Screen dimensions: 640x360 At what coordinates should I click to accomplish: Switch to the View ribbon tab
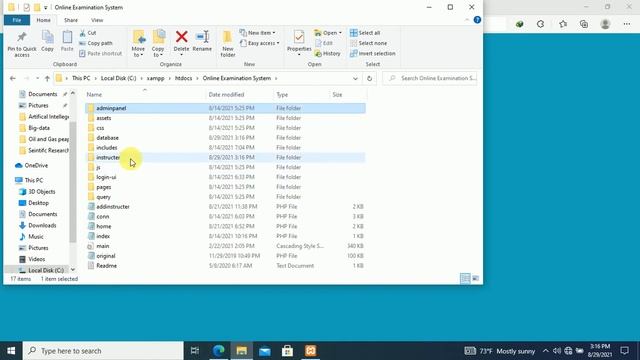[97, 20]
